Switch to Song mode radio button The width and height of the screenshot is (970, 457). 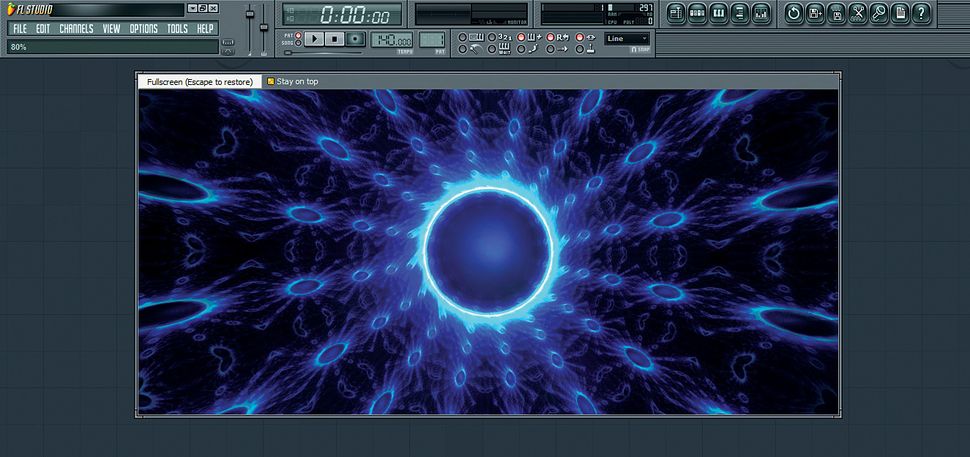(298, 43)
